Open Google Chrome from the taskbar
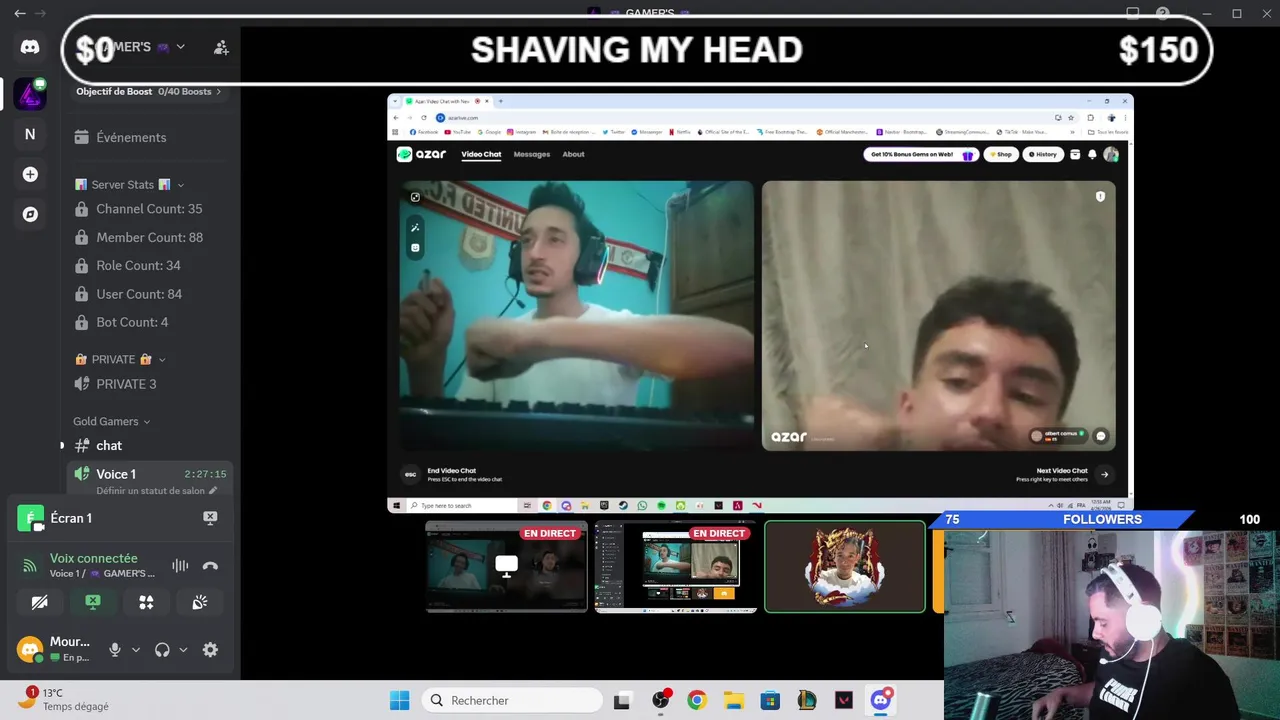The height and width of the screenshot is (720, 1280). [697, 700]
